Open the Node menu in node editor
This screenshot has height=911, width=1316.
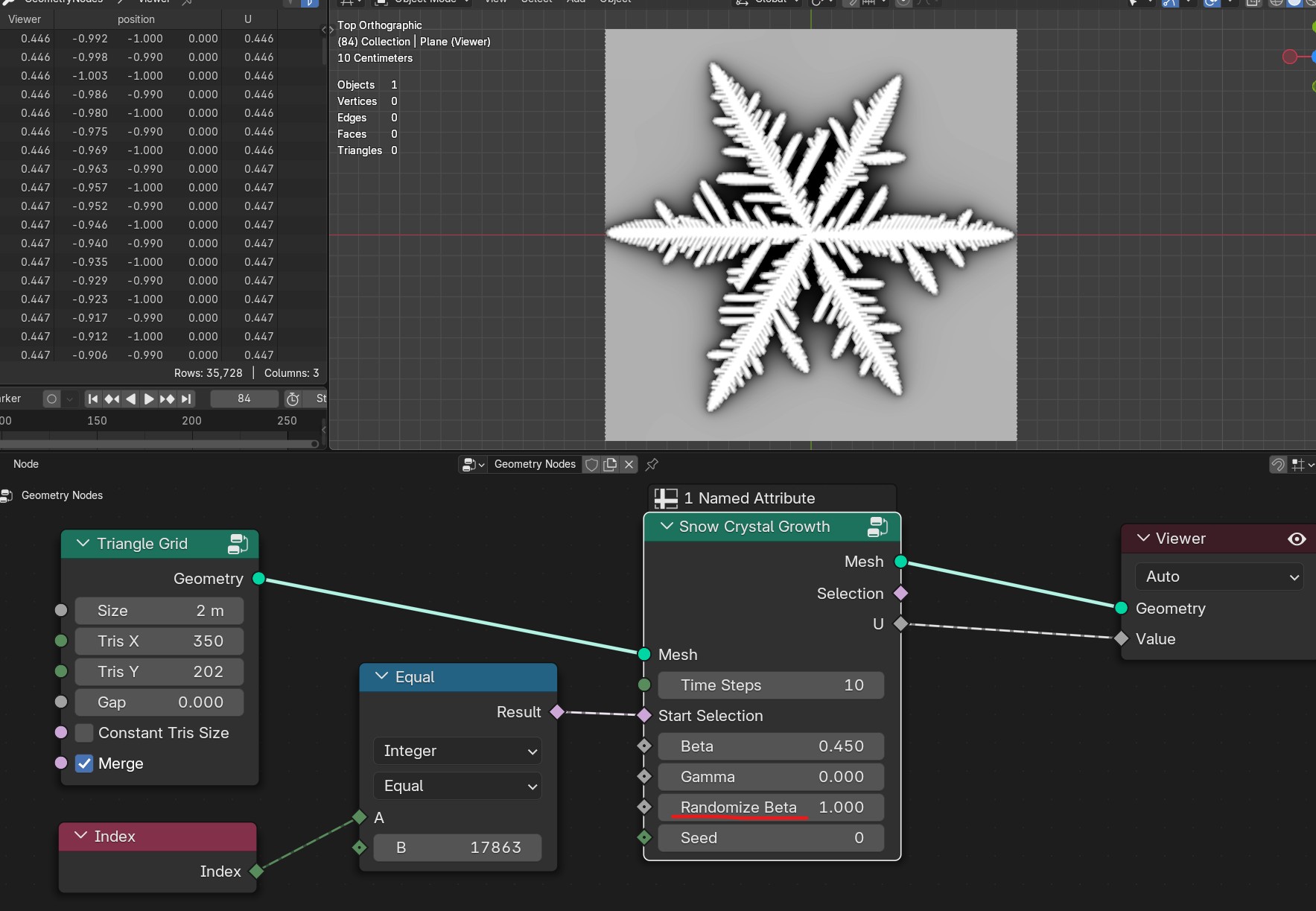click(26, 464)
